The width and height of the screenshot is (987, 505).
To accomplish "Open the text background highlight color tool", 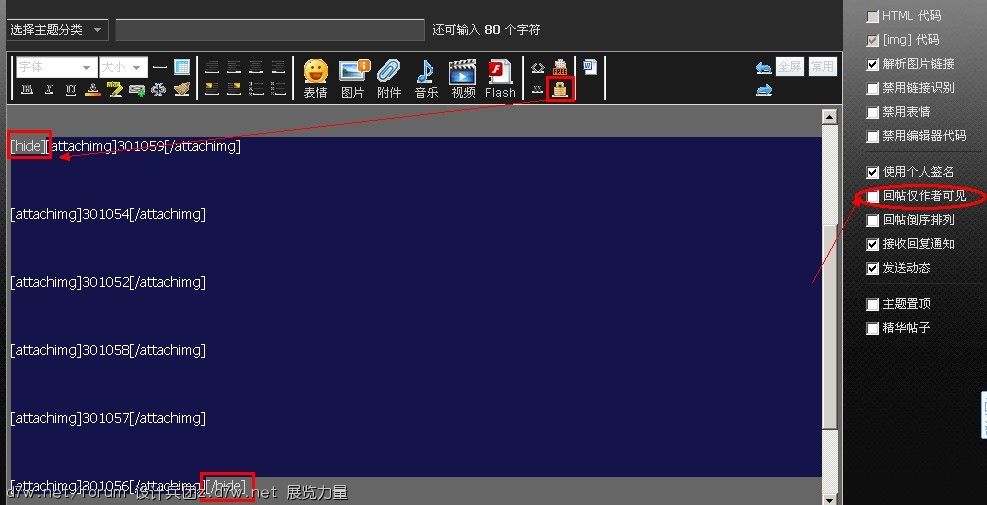I will (115, 89).
